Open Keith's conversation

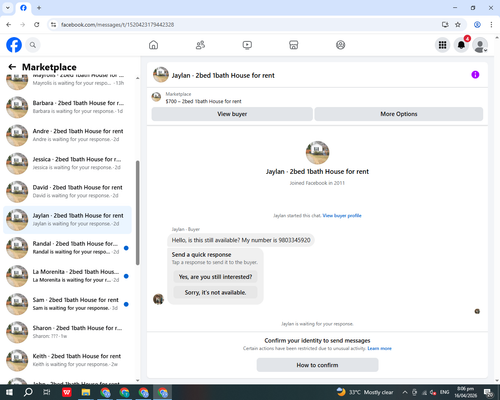coord(67,360)
